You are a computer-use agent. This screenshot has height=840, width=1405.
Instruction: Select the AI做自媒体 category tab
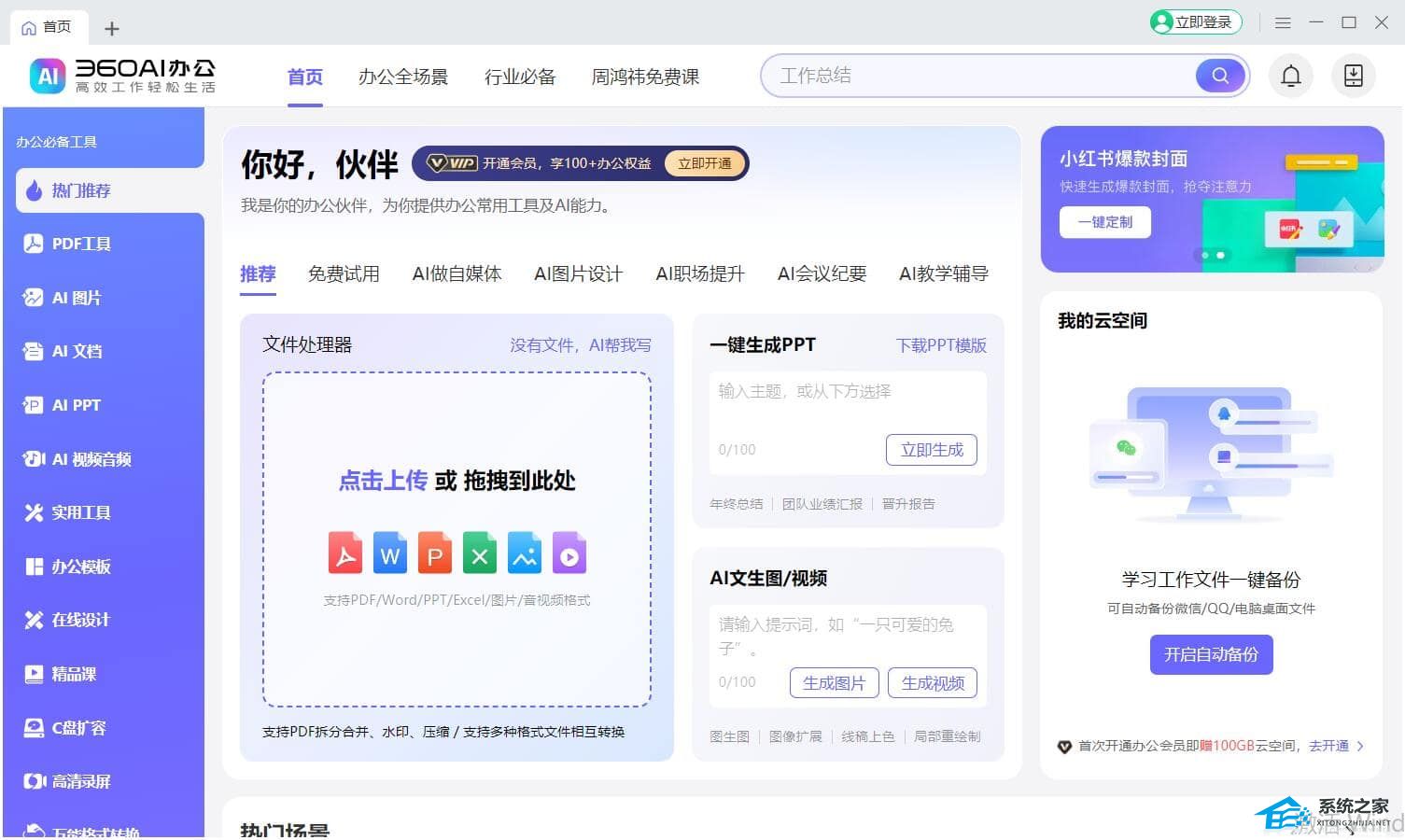tap(457, 273)
